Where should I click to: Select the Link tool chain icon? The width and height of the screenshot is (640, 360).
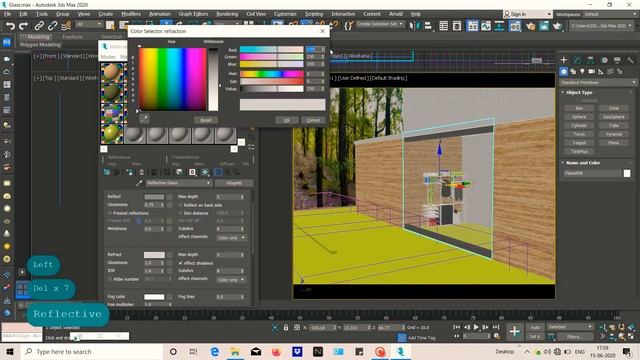(39, 26)
